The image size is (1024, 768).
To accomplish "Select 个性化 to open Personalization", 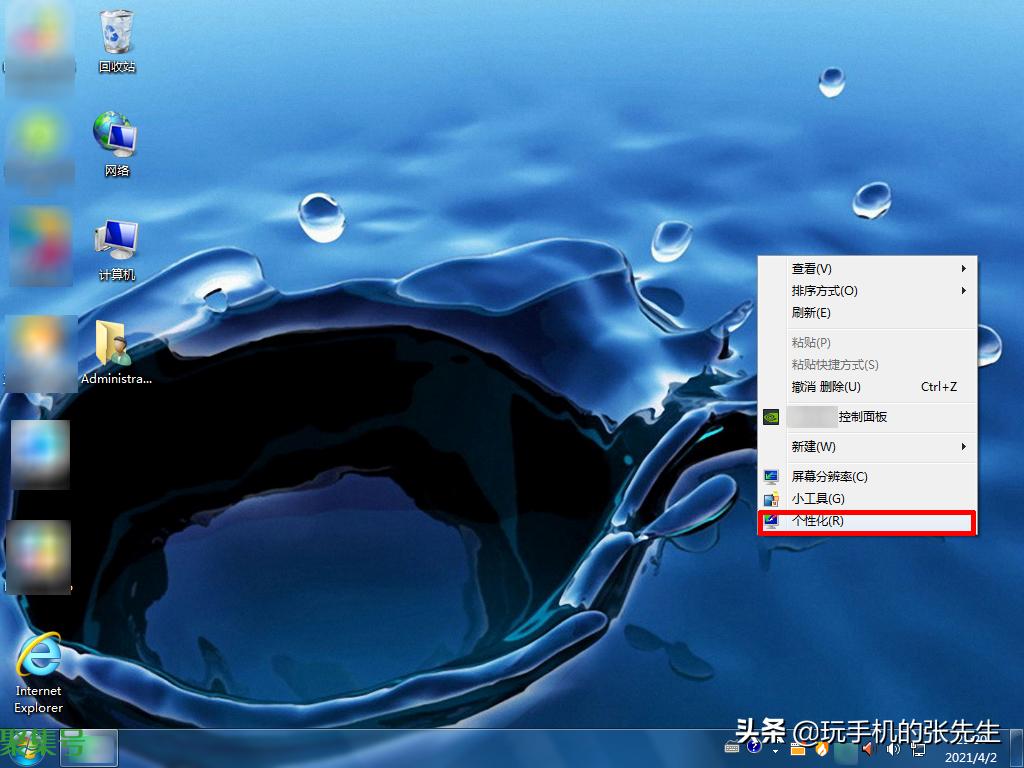I will pos(818,520).
